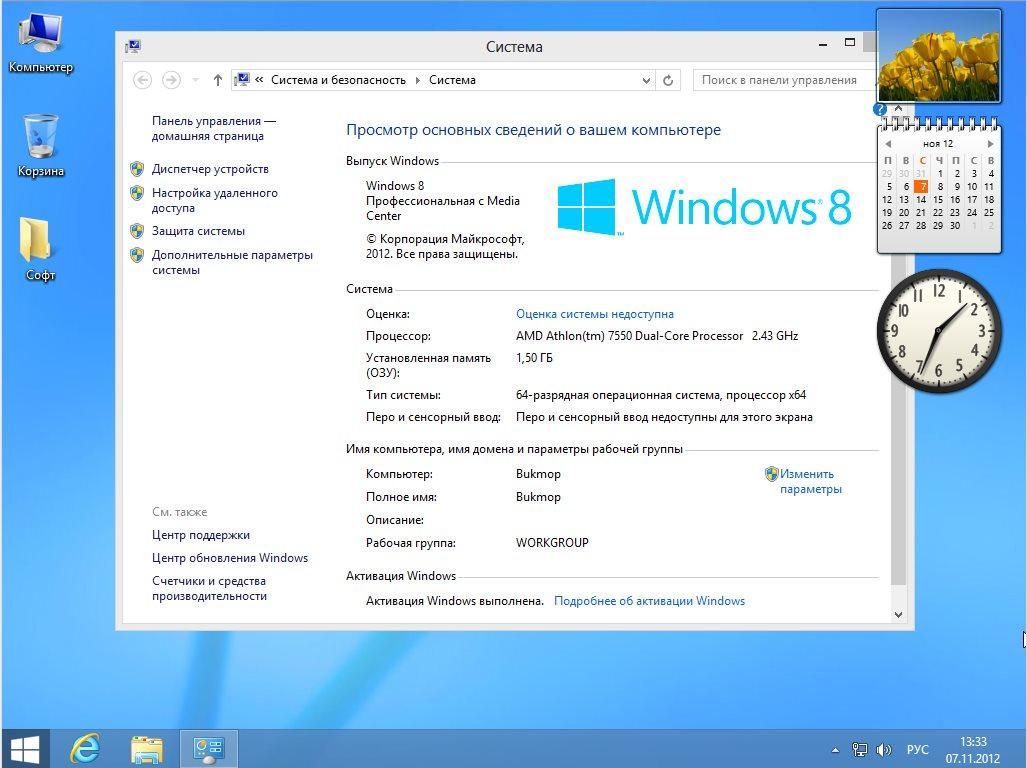Open the address bar dropdown

pyautogui.click(x=646, y=80)
